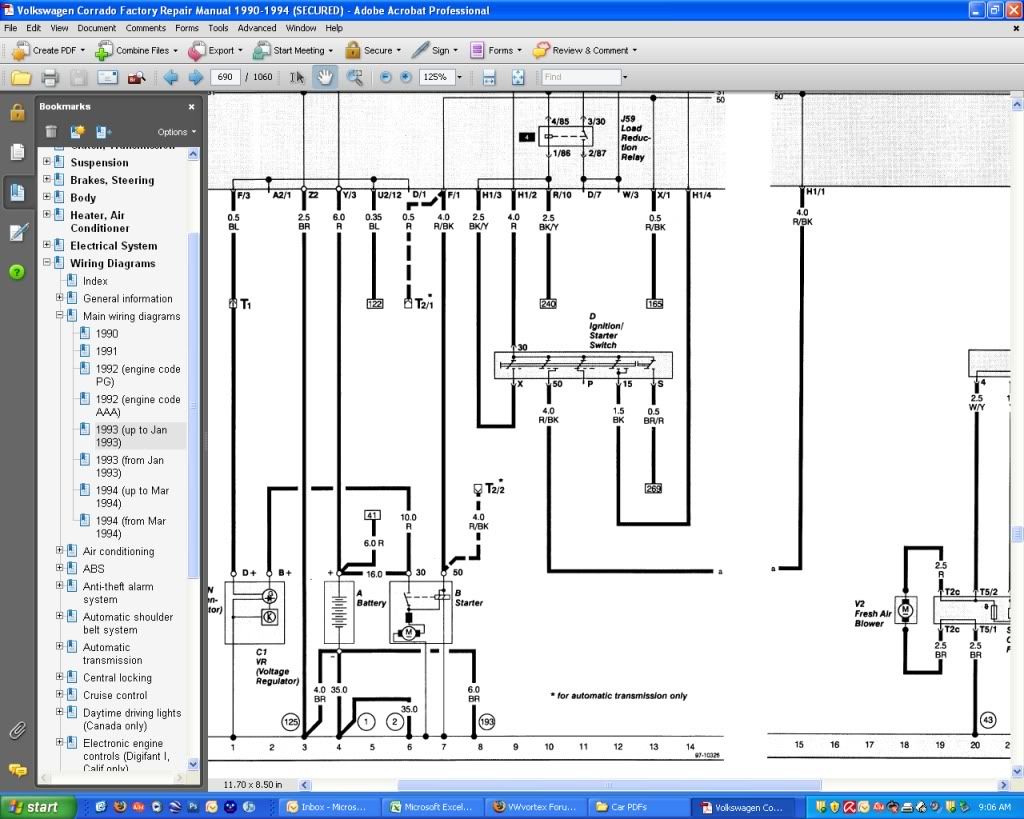Image resolution: width=1024 pixels, height=819 pixels.
Task: Click the Windows Start button
Action: pyautogui.click(x=33, y=806)
